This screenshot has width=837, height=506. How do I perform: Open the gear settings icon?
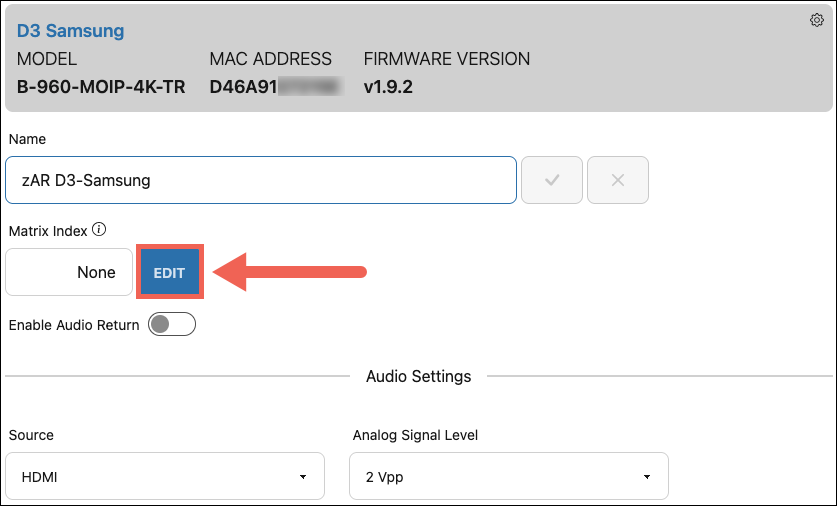tap(816, 20)
